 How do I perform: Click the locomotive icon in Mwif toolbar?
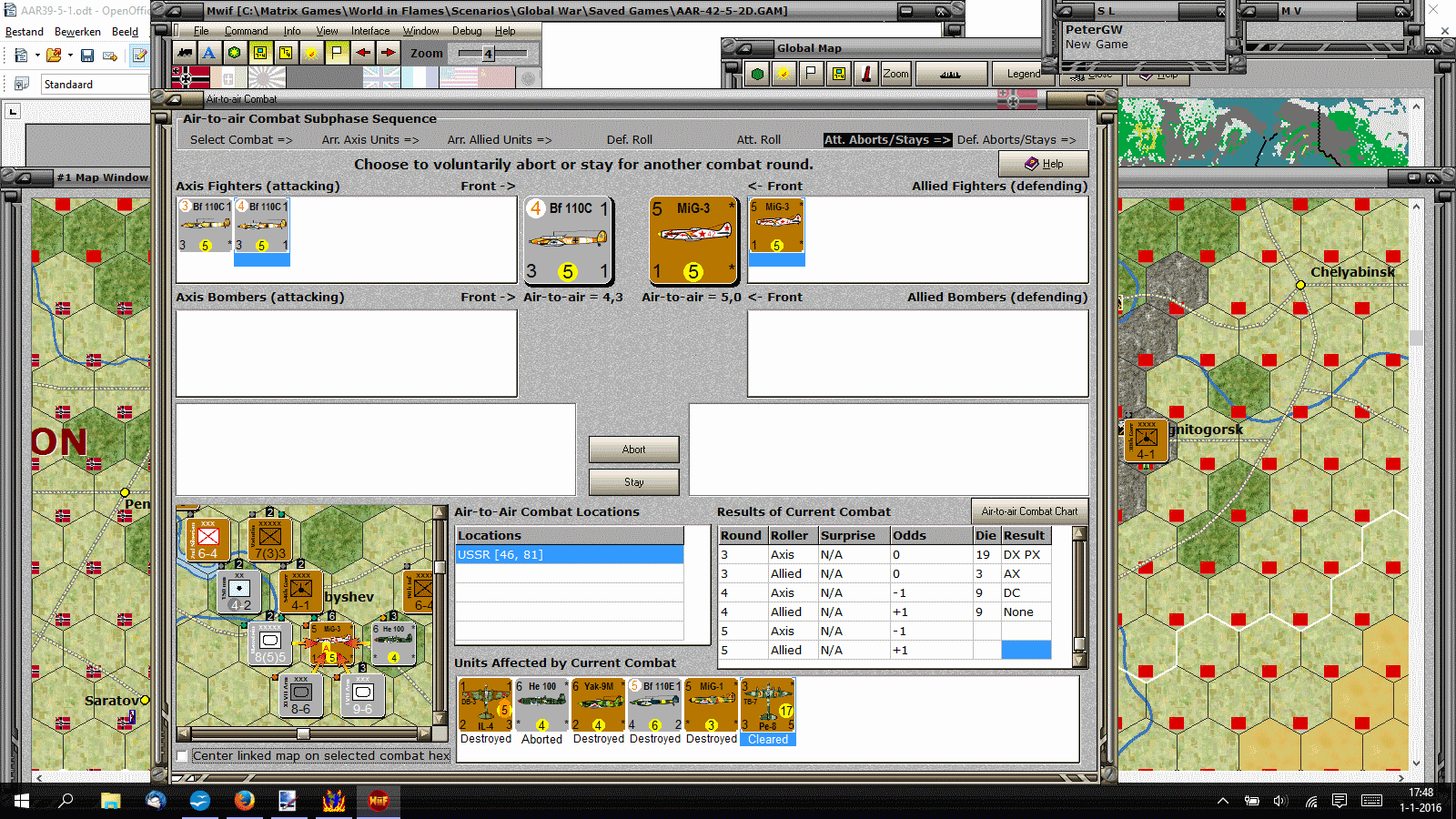click(x=185, y=53)
